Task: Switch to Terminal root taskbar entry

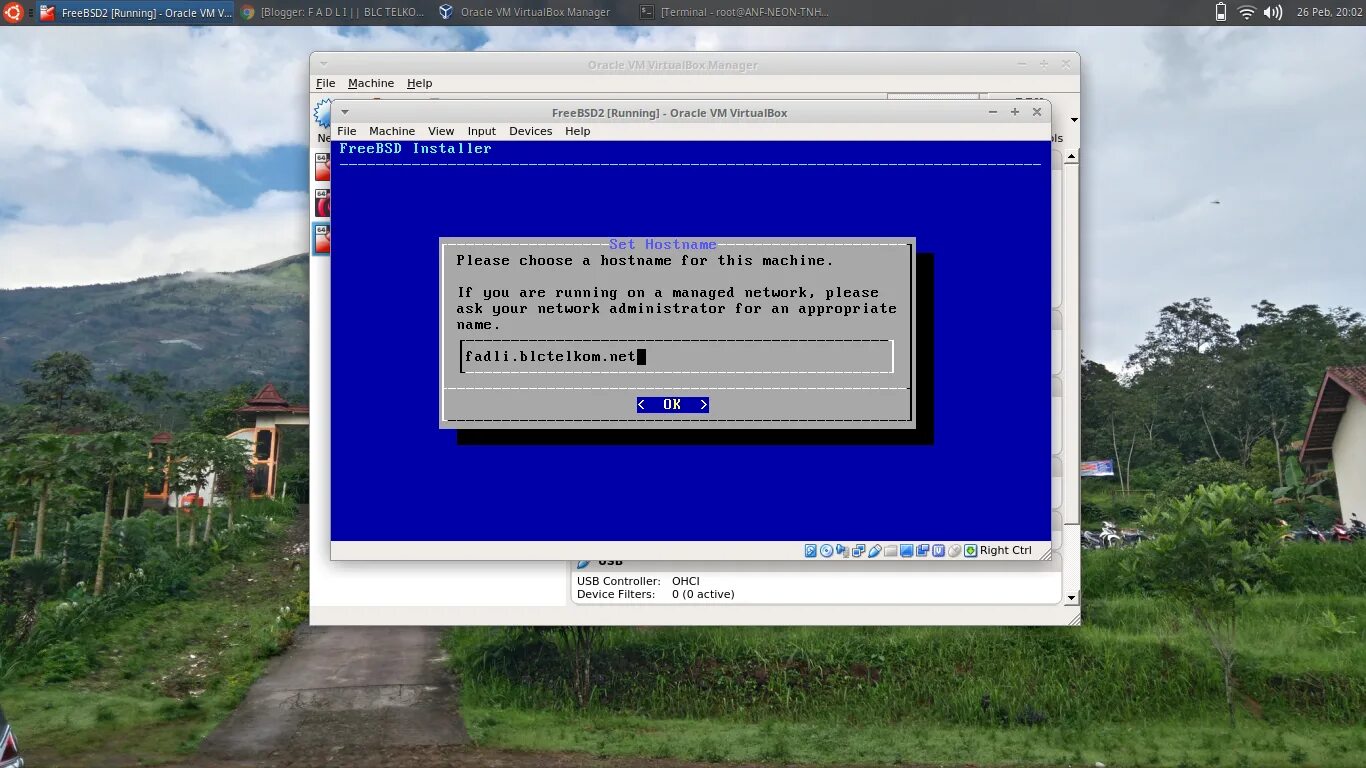Action: 734,12
